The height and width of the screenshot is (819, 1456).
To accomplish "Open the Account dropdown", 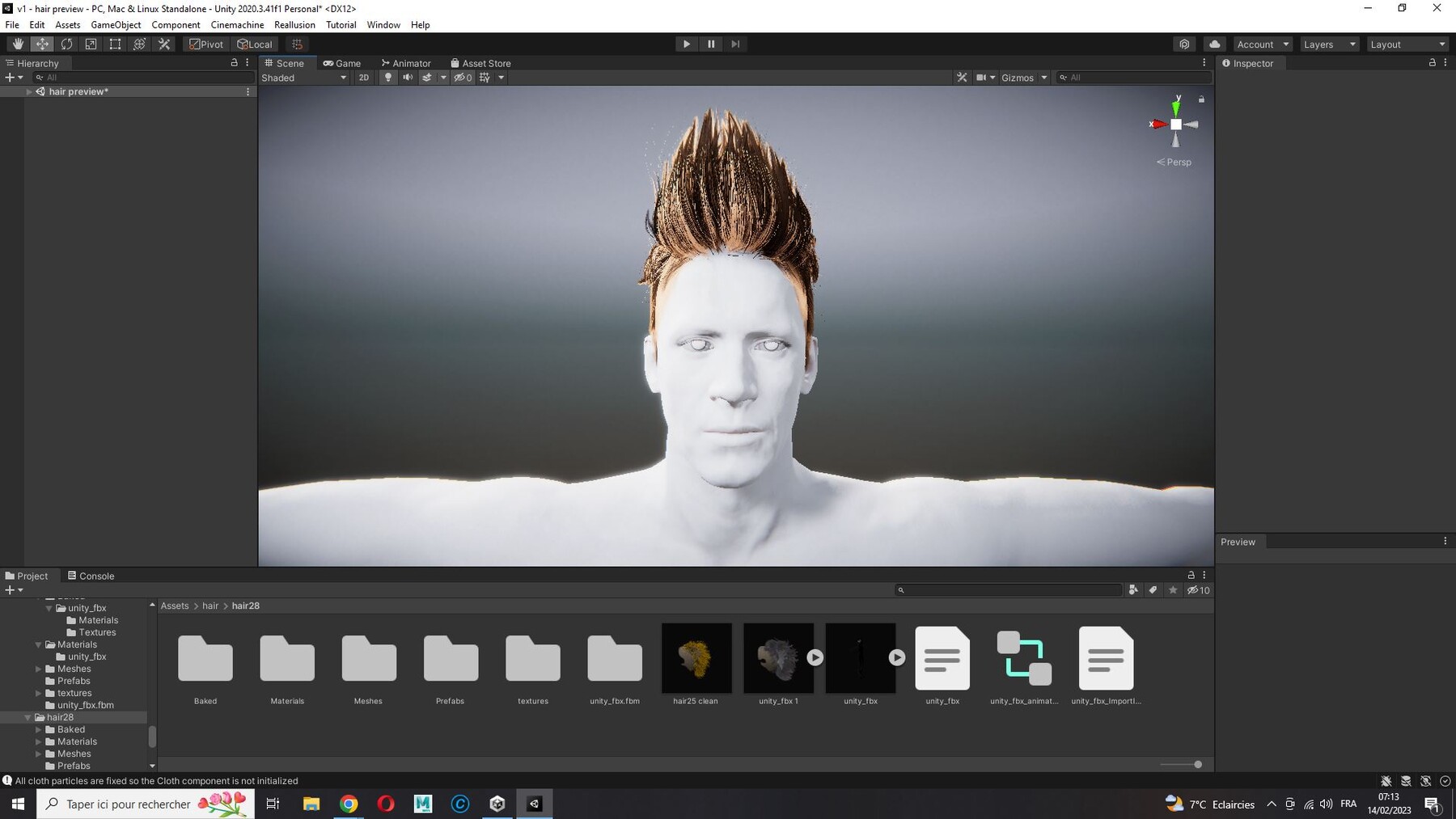I will 1263,44.
